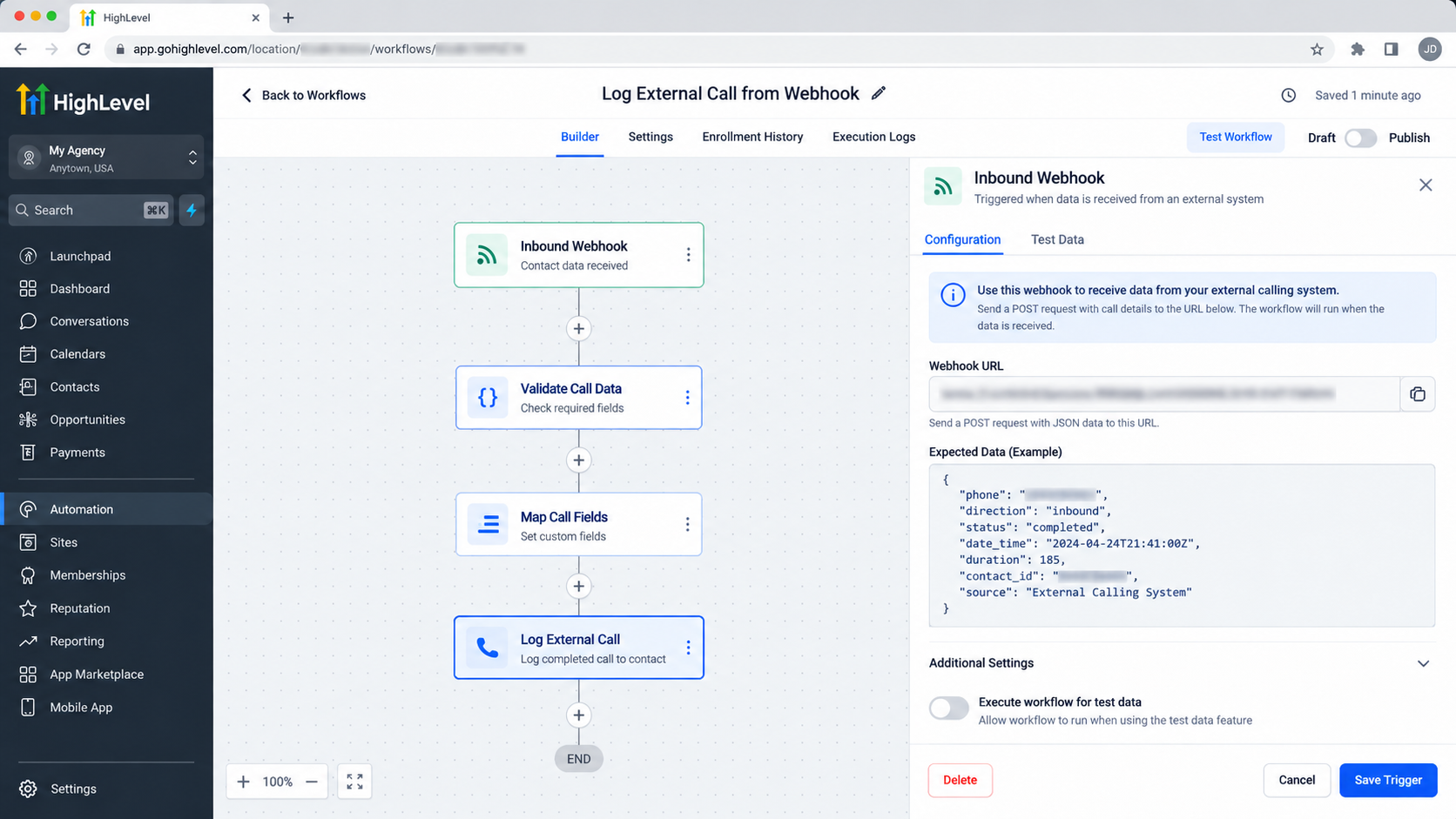The image size is (1456, 819).
Task: Open Payments in the sidebar
Action: (106, 453)
